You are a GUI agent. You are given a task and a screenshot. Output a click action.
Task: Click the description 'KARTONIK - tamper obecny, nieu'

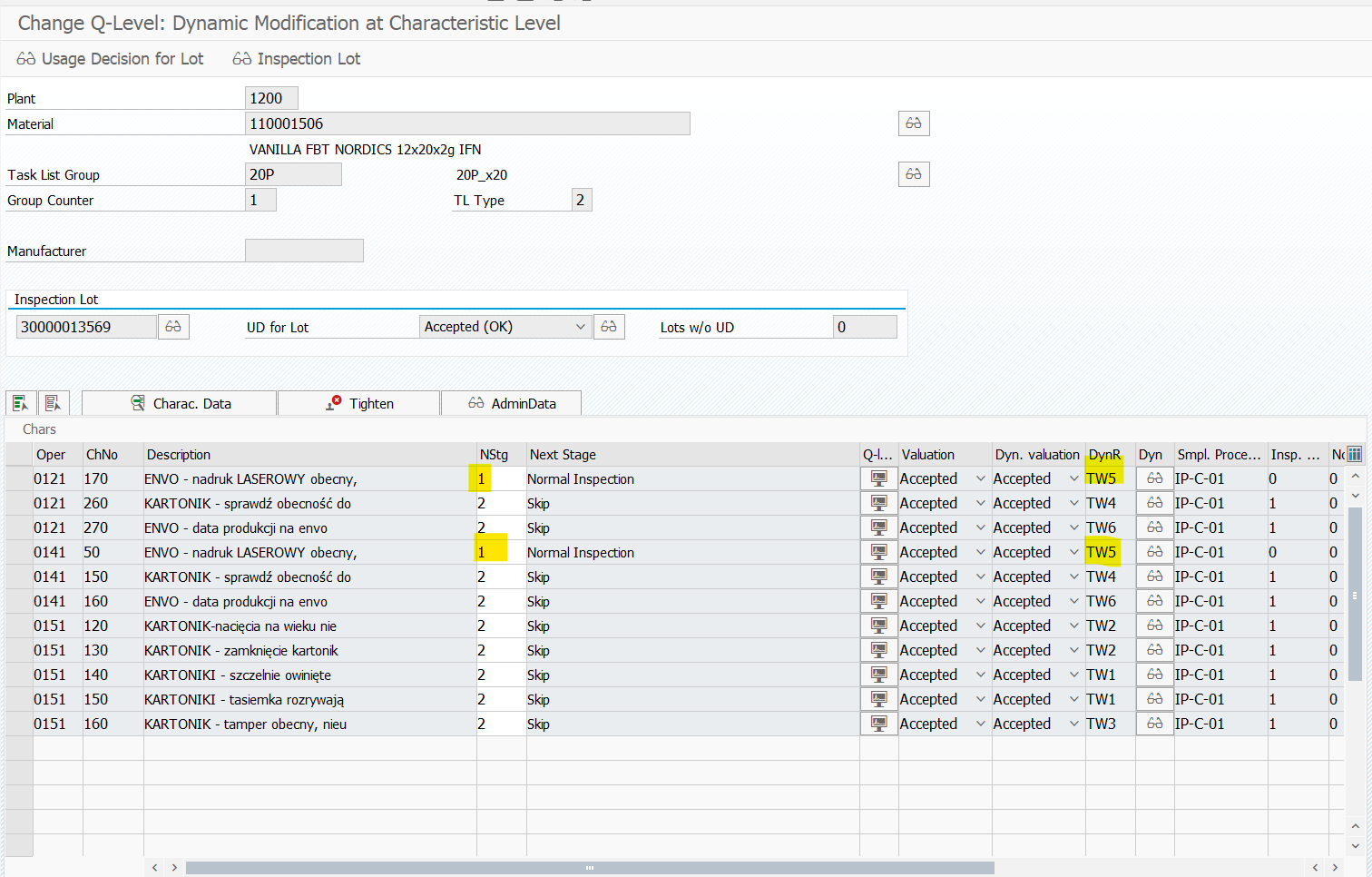[x=245, y=724]
